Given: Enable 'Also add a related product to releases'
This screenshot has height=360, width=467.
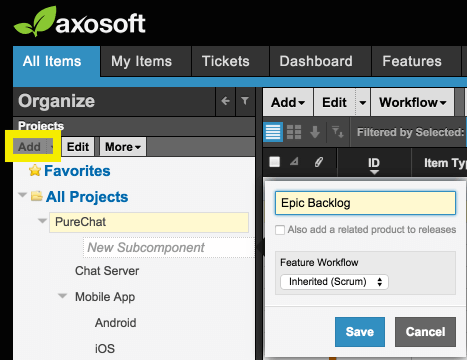Looking at the screenshot, I should click(x=280, y=230).
